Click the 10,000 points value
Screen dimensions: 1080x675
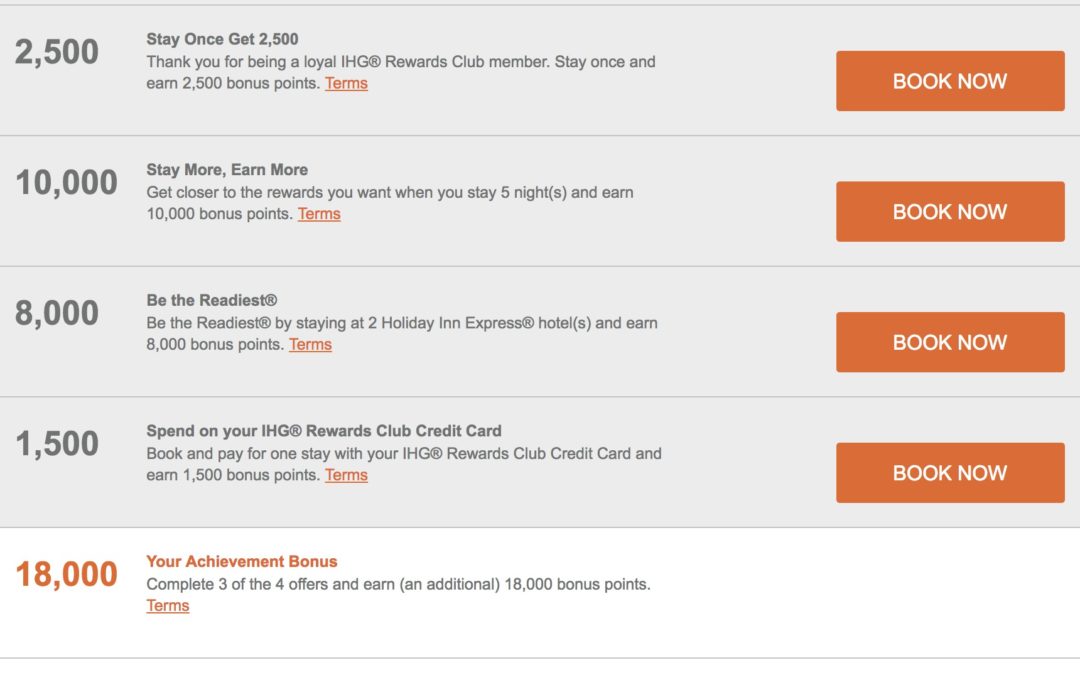tap(65, 182)
